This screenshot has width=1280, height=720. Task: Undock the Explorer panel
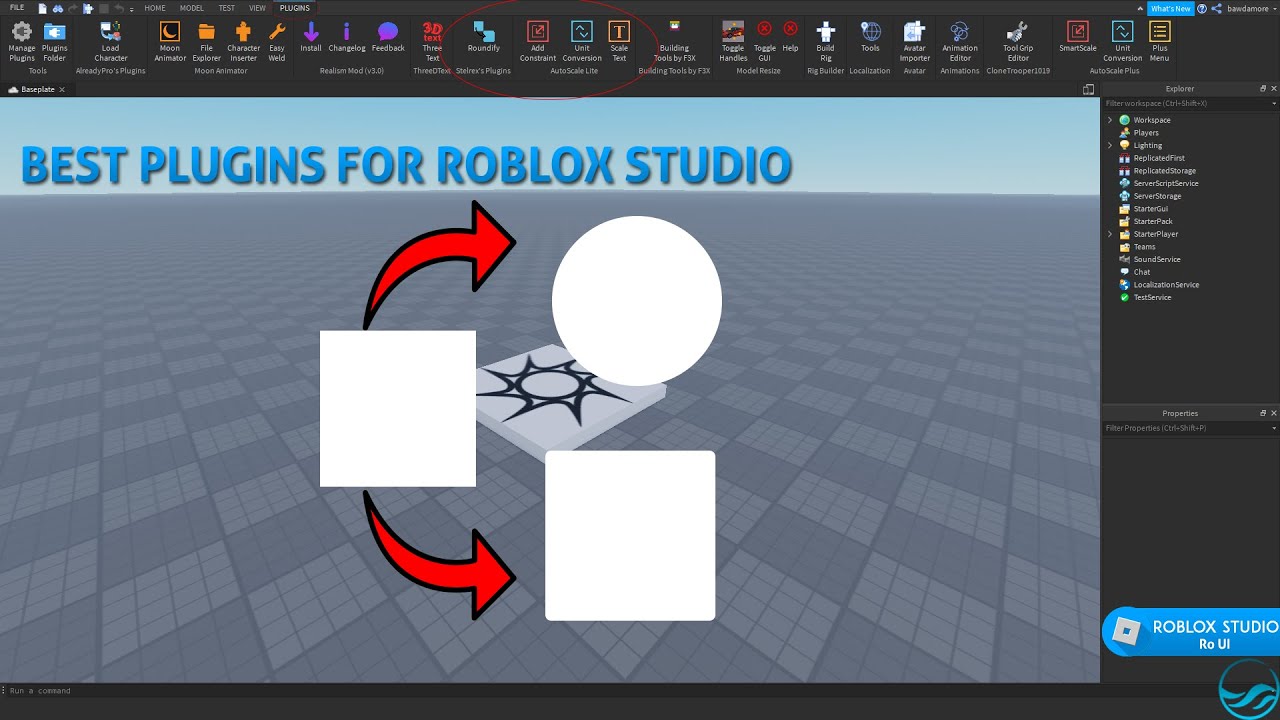(x=1263, y=89)
